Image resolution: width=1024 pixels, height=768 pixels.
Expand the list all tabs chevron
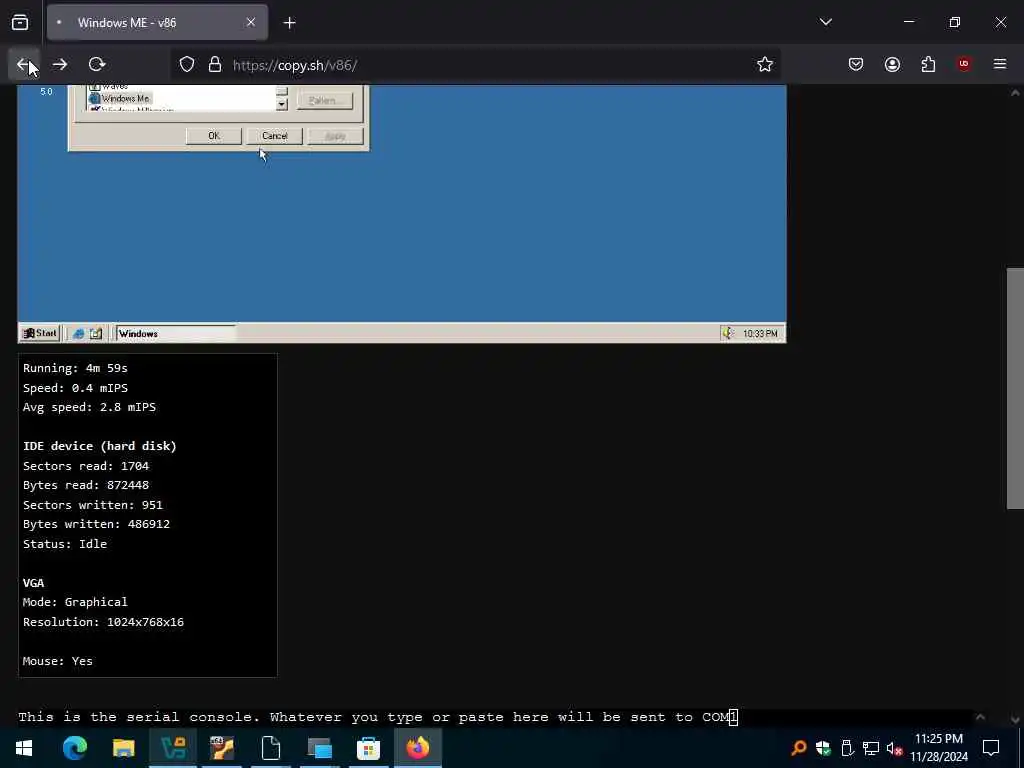click(825, 22)
